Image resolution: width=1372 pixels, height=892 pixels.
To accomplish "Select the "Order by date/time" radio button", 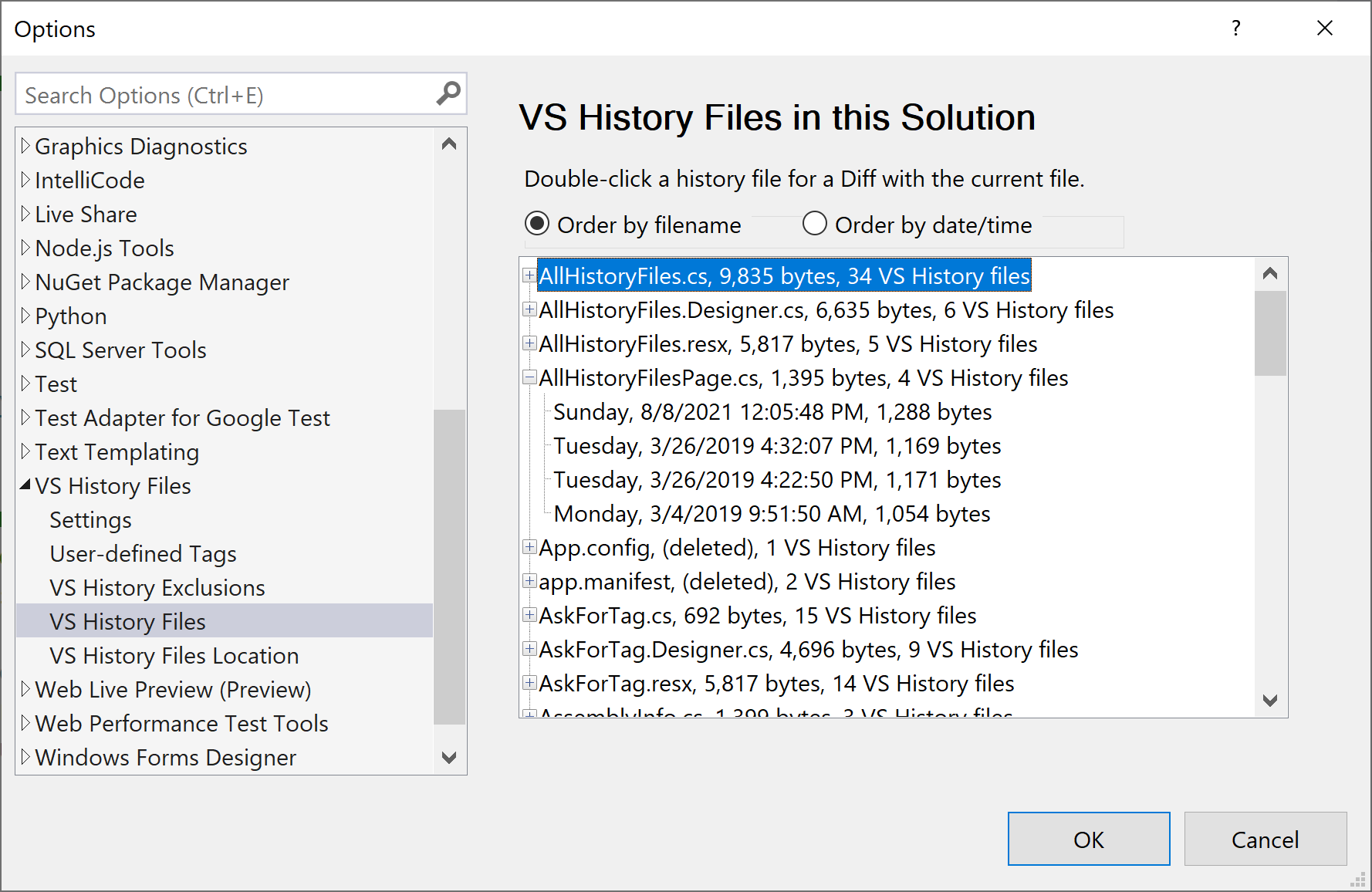I will click(815, 224).
